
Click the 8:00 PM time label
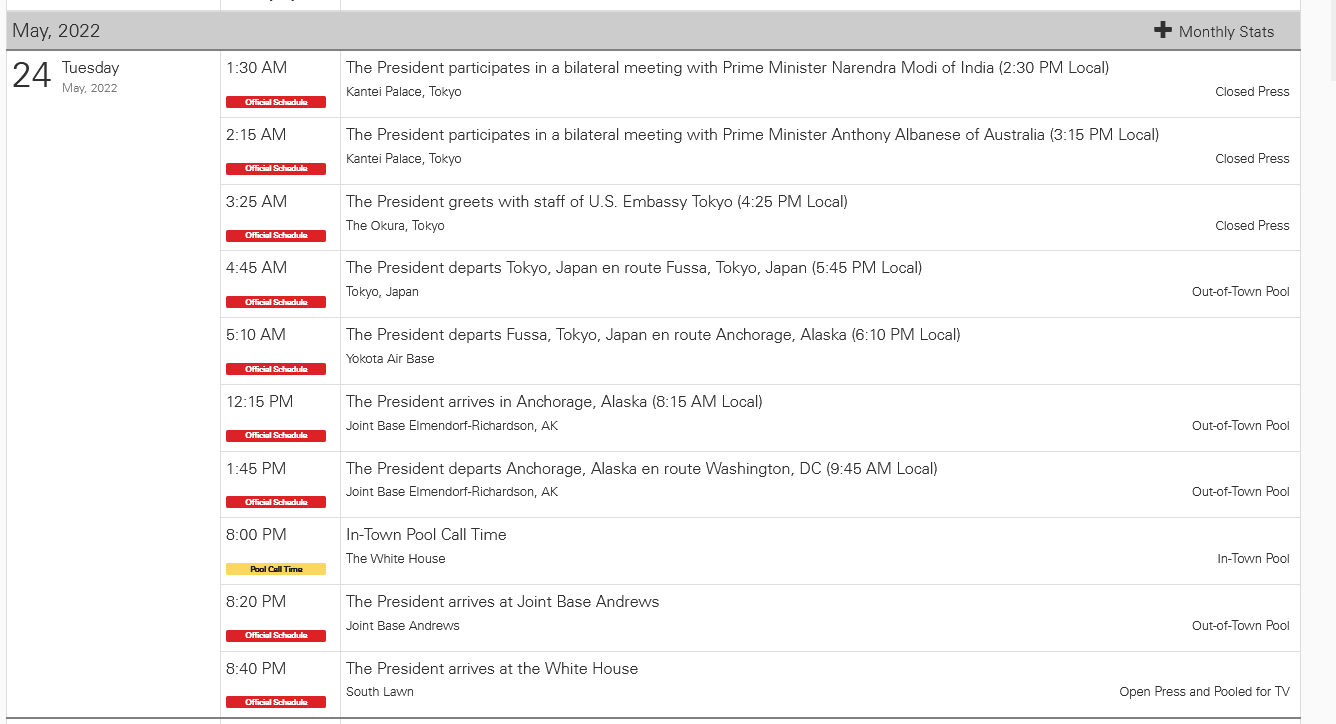[256, 535]
